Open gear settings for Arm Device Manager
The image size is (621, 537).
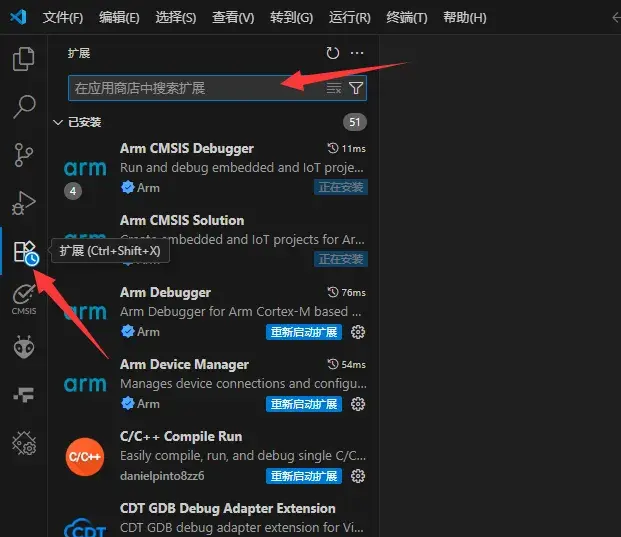[358, 404]
